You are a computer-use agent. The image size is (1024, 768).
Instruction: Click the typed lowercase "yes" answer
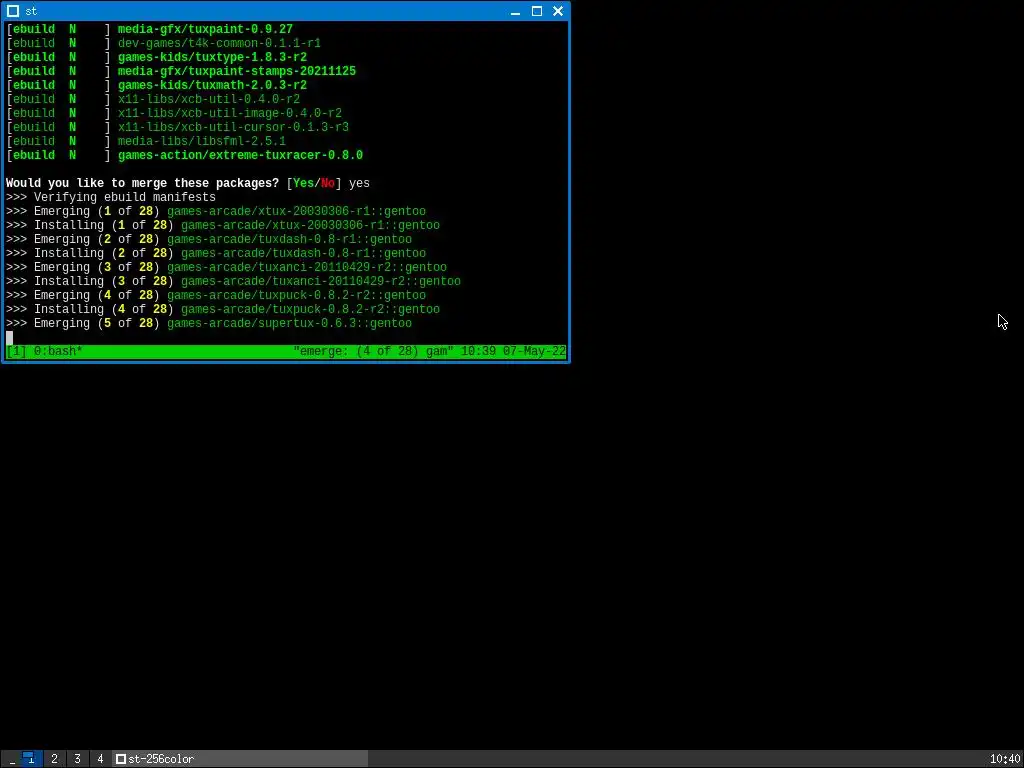(359, 184)
